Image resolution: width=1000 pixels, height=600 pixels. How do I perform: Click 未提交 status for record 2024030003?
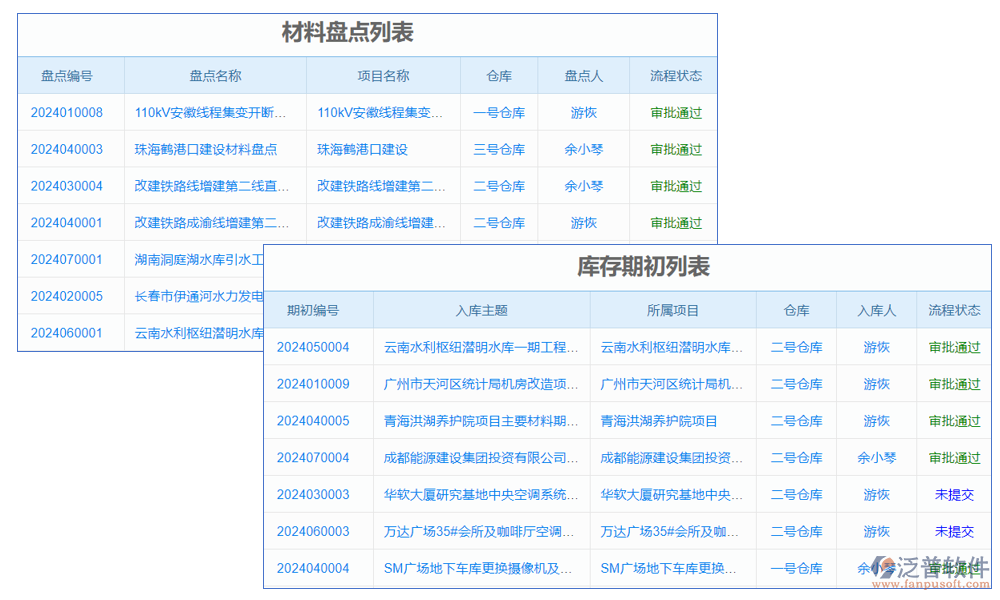pyautogui.click(x=953, y=494)
